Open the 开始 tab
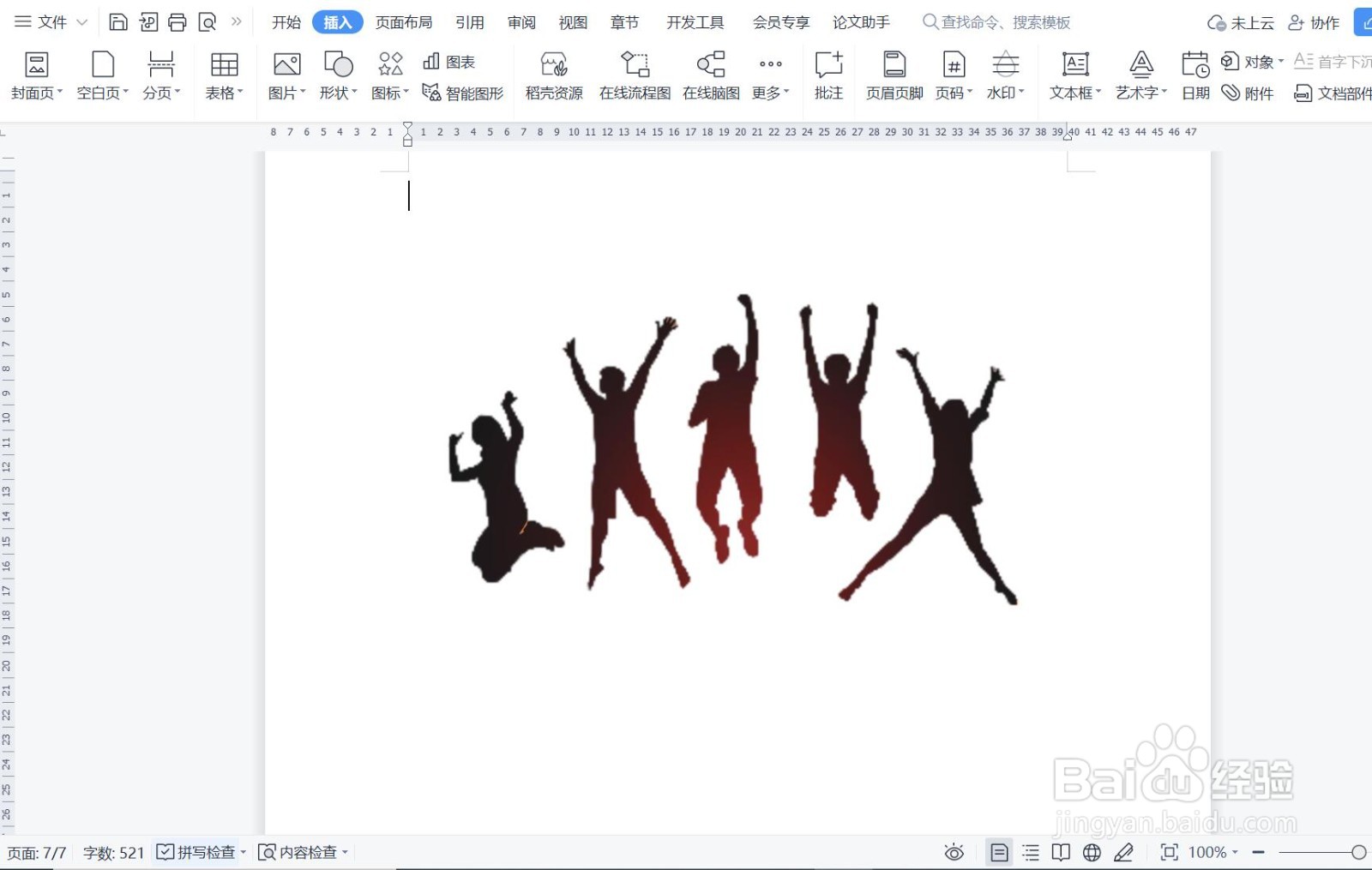Image resolution: width=1372 pixels, height=870 pixels. tap(286, 22)
